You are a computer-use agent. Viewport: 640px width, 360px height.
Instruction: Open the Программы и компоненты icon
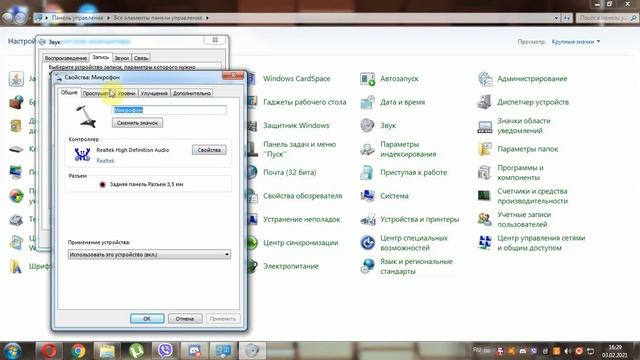485,173
